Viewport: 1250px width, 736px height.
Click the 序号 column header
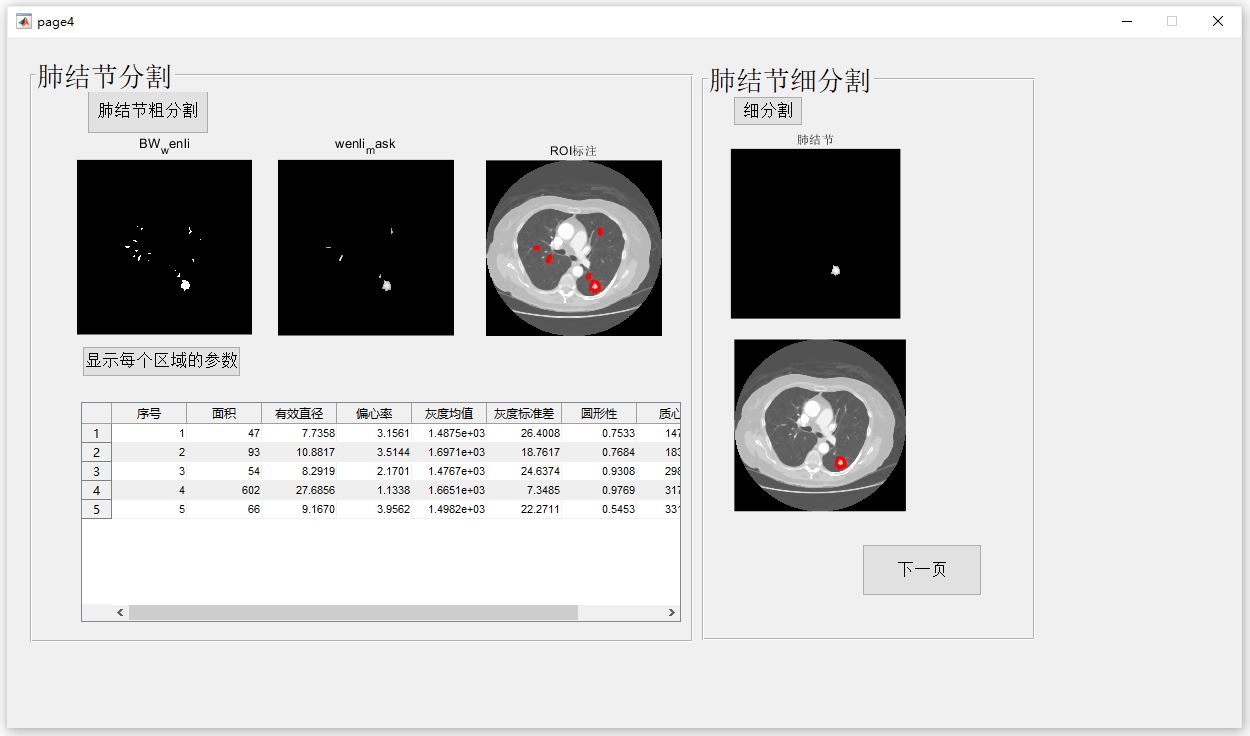coord(149,414)
